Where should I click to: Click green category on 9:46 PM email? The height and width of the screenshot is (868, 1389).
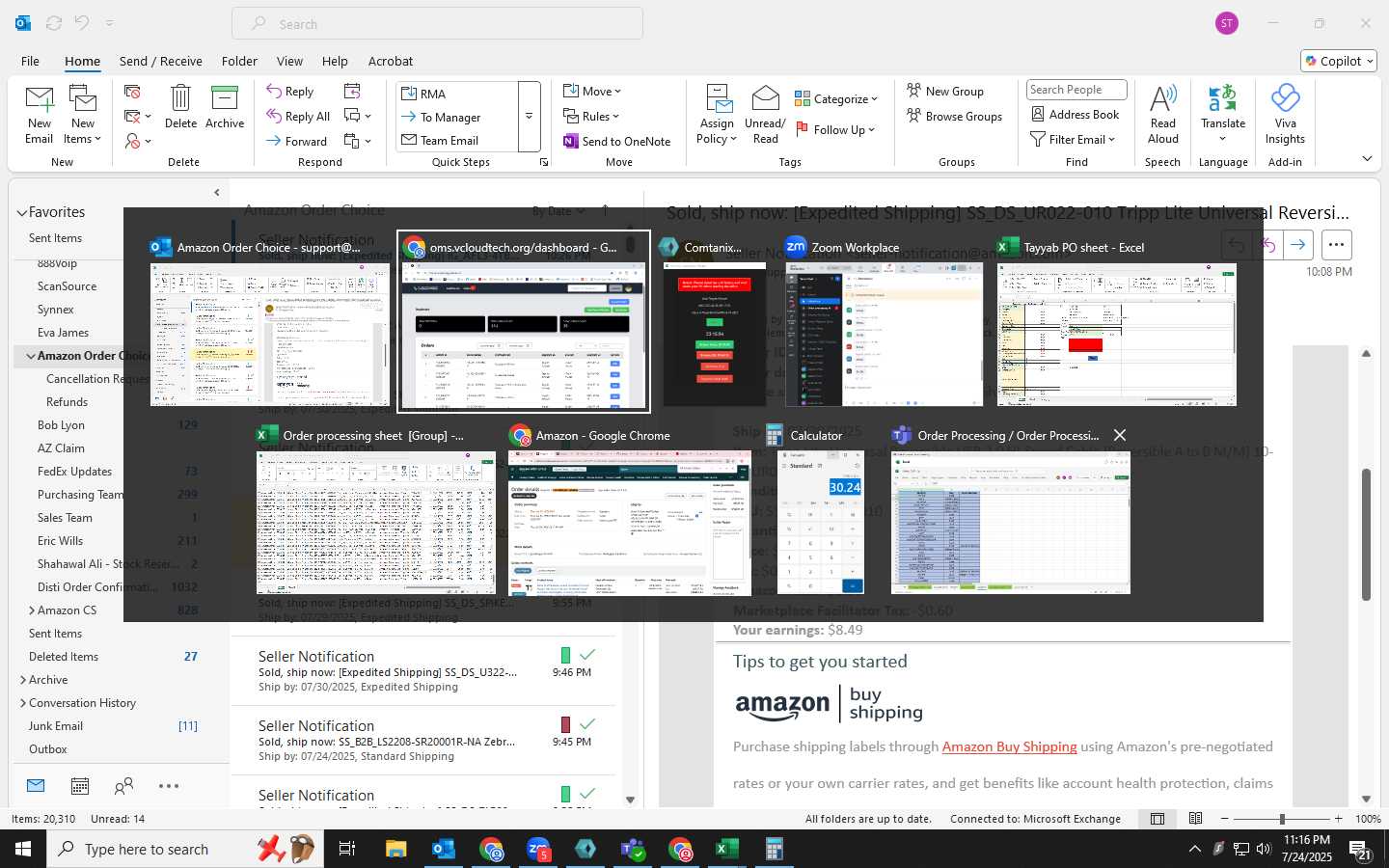click(x=565, y=655)
